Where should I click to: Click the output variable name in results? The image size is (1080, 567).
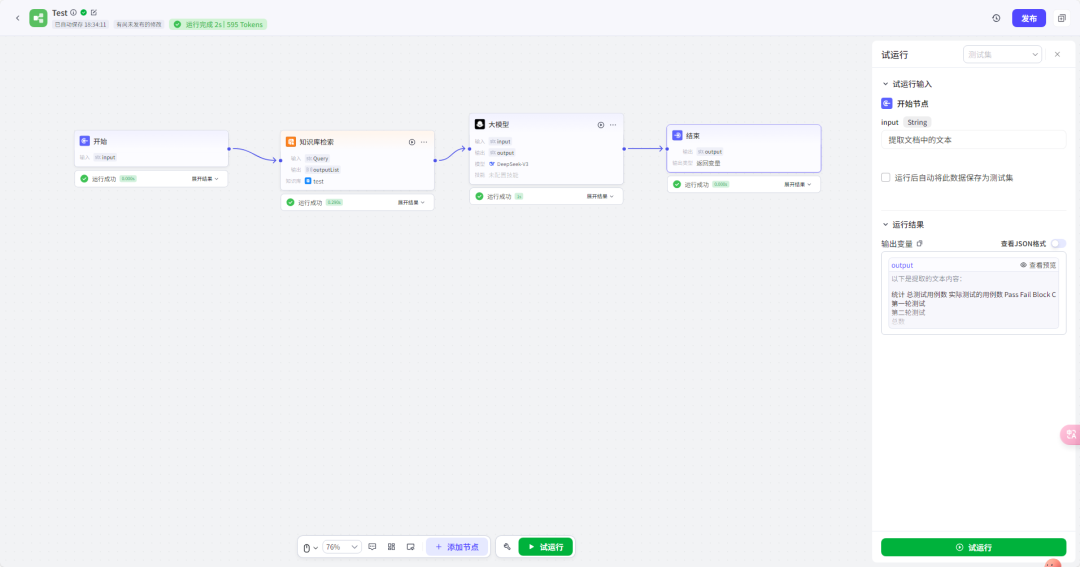902,265
